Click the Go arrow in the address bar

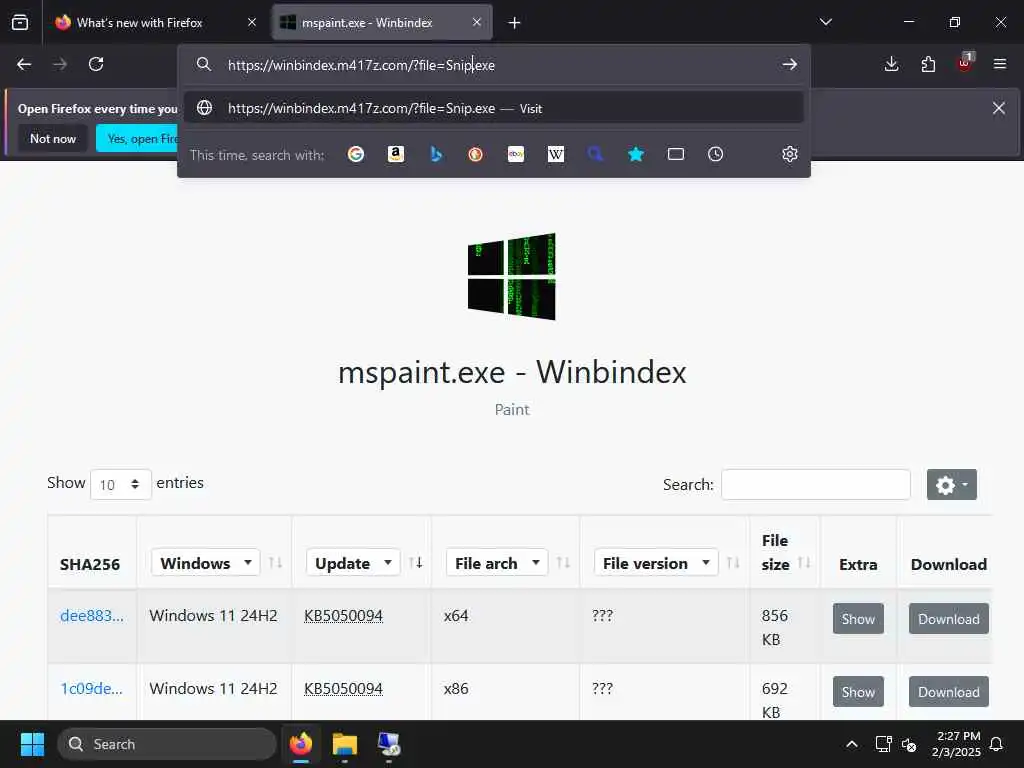(x=790, y=64)
